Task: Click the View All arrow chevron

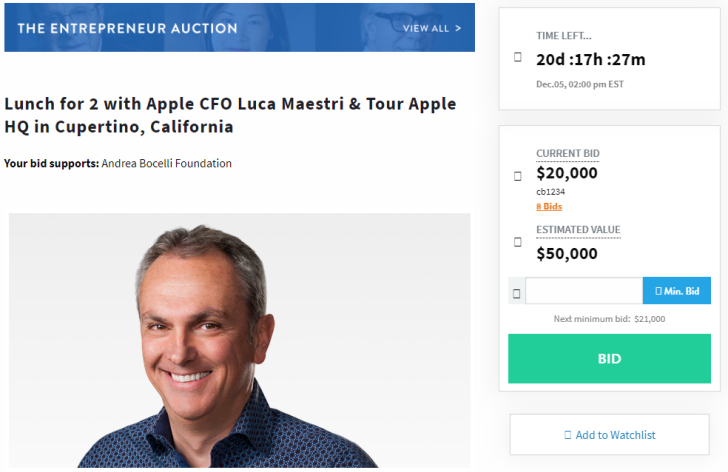Action: tap(458, 28)
